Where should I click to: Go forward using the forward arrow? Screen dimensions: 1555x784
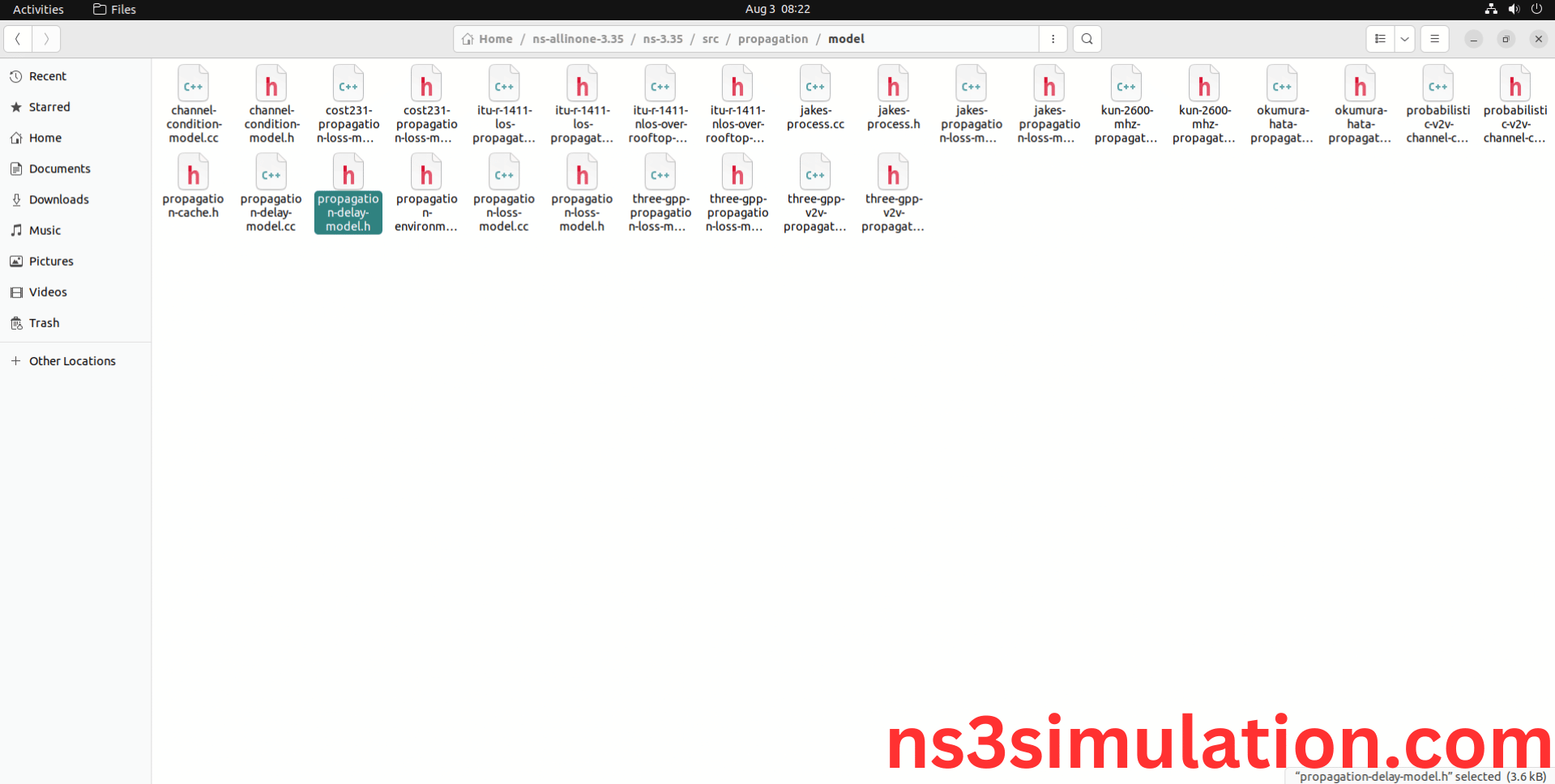[x=46, y=39]
